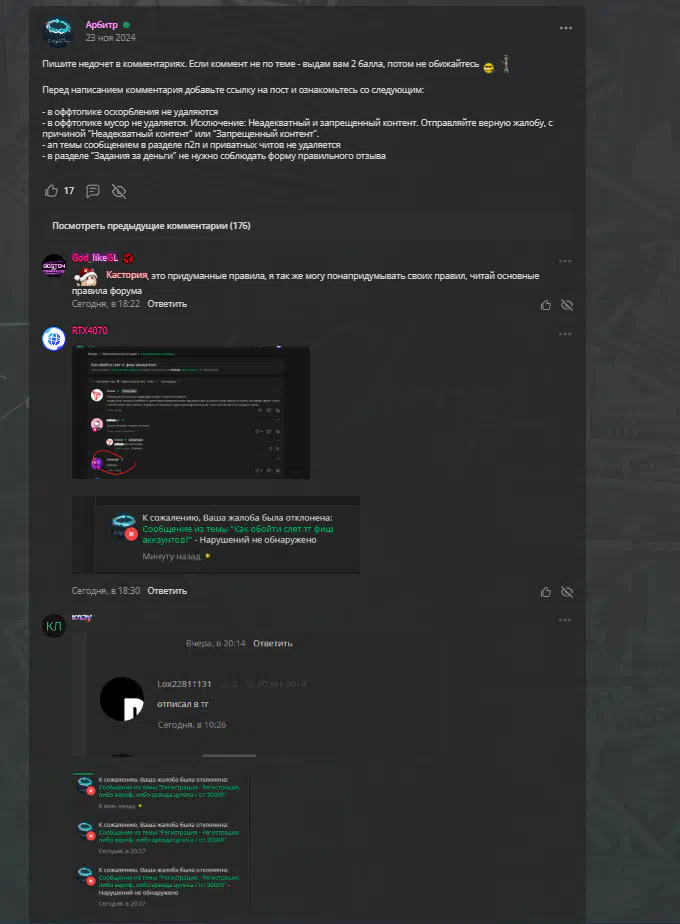Screen dimensions: 680x924
Task: Reply to RTX4070's comment from 18:30
Action: point(167,591)
